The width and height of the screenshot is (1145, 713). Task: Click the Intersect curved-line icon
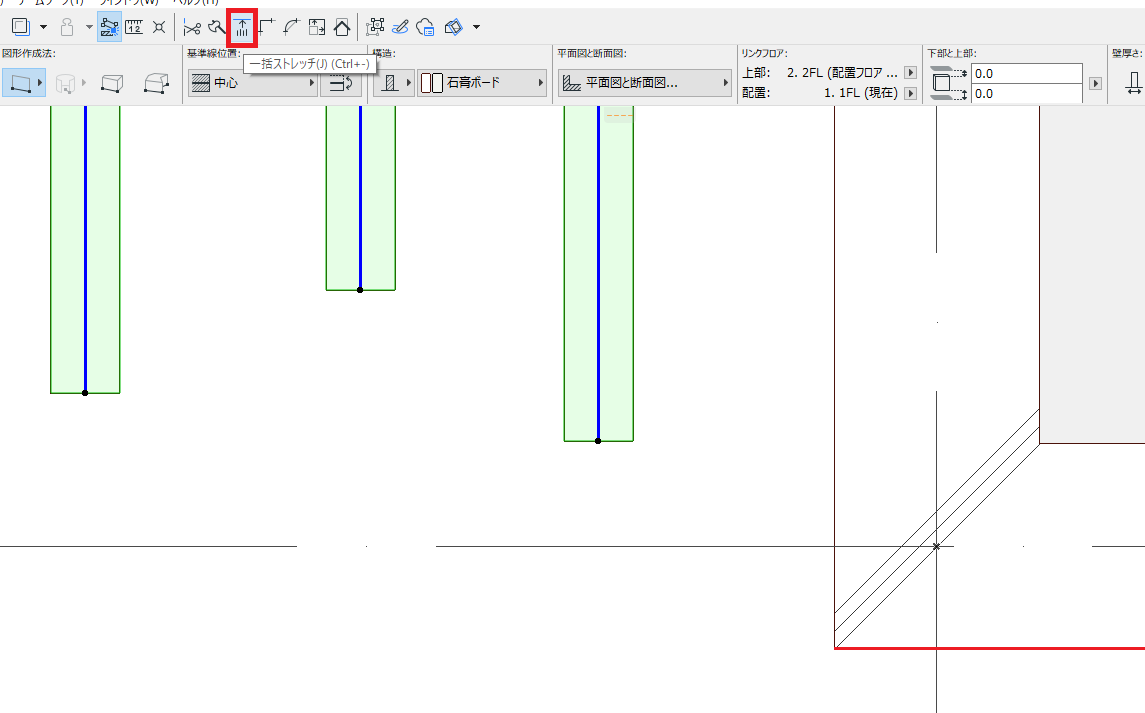tap(291, 28)
